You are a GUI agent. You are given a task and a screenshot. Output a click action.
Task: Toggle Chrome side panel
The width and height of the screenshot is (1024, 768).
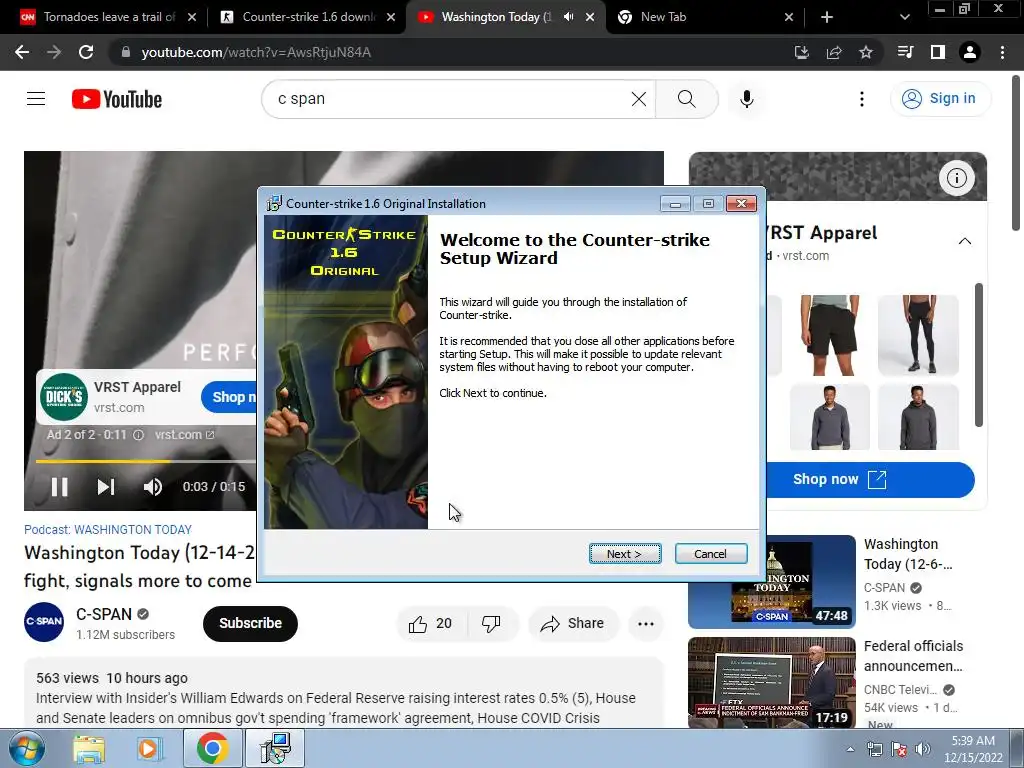pos(938,52)
